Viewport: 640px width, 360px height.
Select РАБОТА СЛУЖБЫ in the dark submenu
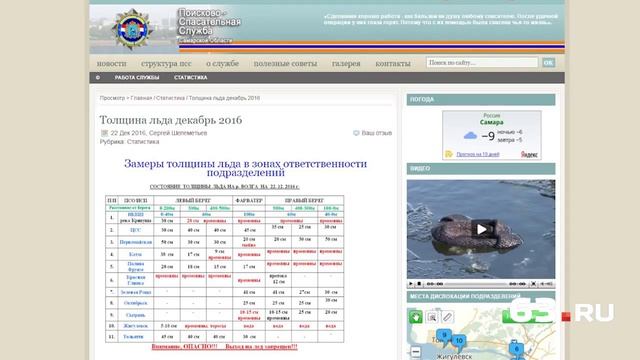tap(137, 78)
